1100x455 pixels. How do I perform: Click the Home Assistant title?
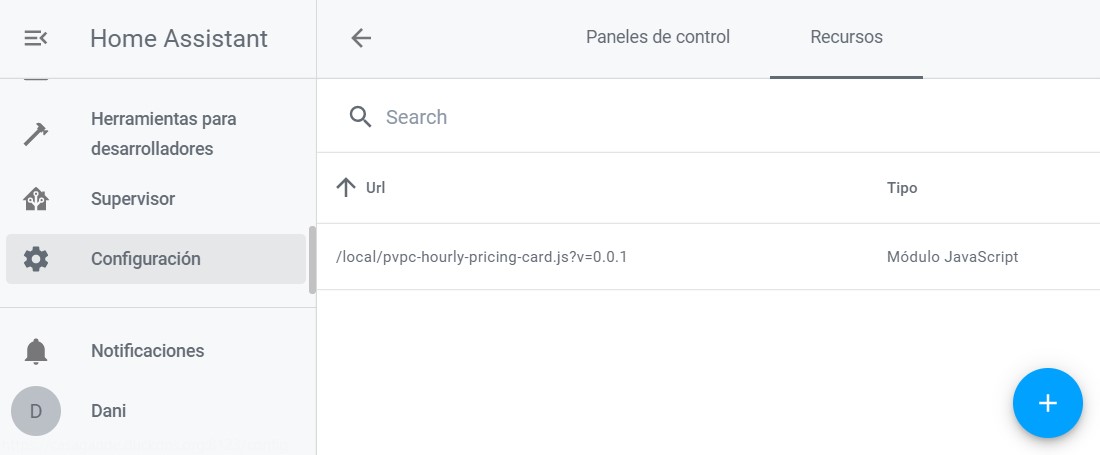pos(179,38)
